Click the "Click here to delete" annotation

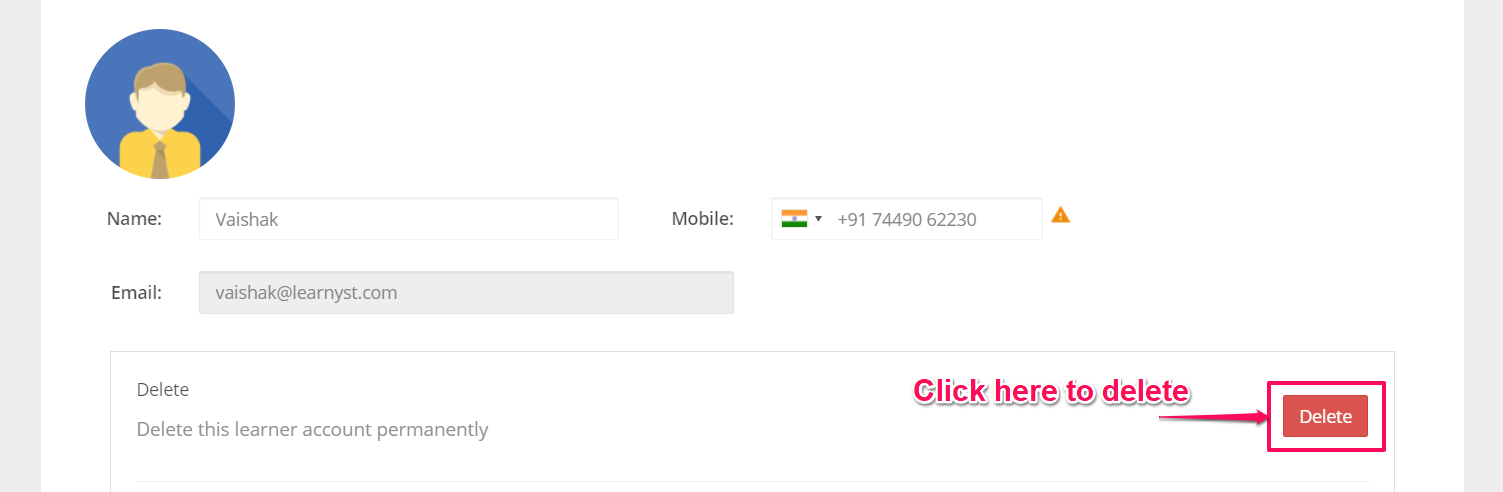1051,391
